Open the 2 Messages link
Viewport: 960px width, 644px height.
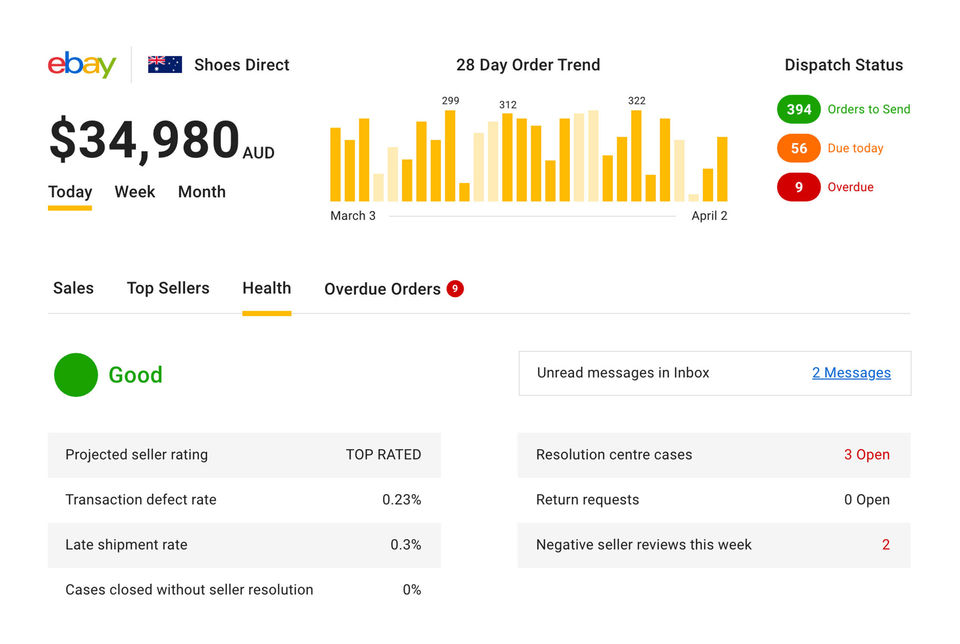click(851, 373)
